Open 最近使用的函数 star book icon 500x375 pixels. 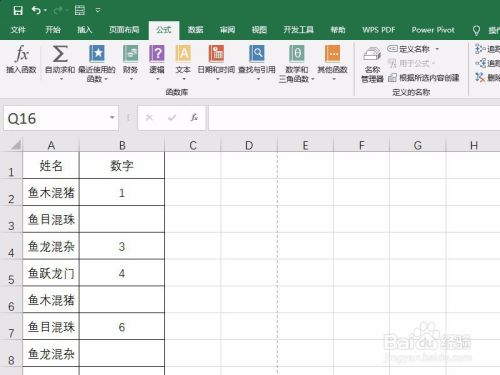coord(97,54)
